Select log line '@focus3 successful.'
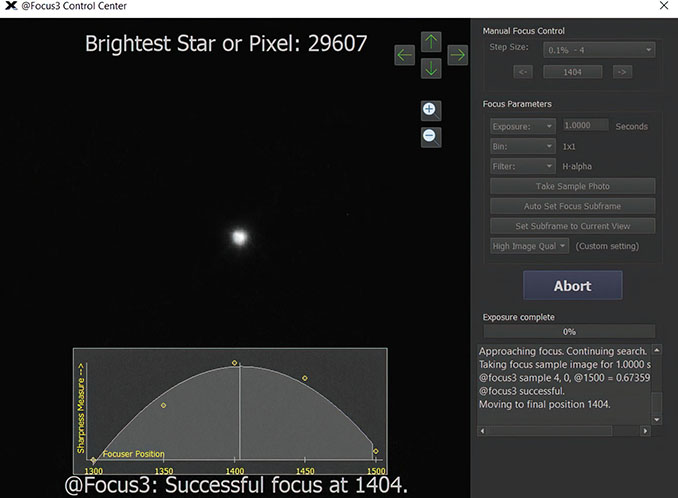Screen dimensions: 678x498 522,391
